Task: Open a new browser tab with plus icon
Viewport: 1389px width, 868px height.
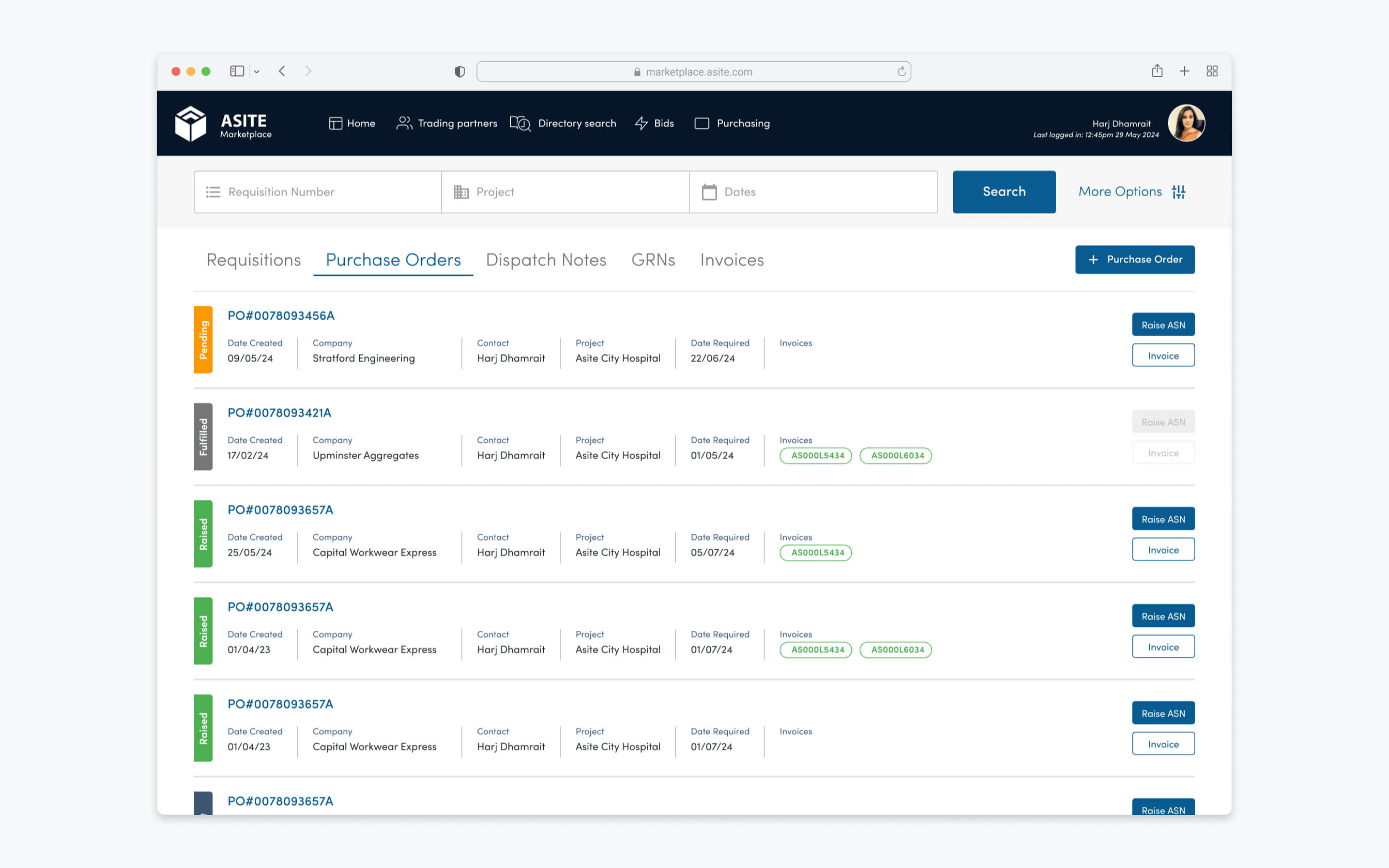Action: 1185,71
